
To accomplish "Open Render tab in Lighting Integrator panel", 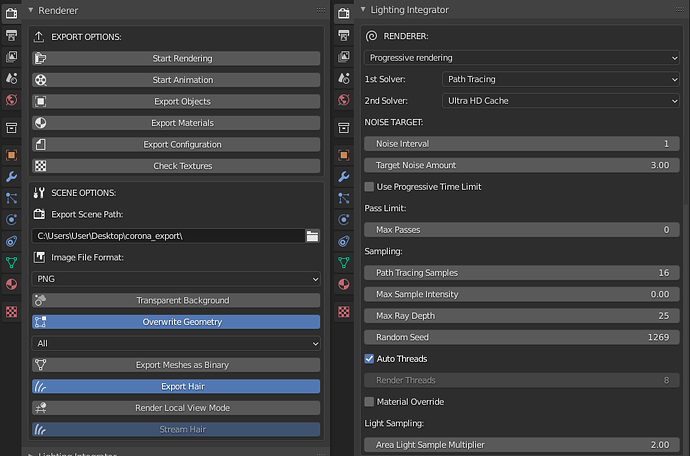I will 344,13.
